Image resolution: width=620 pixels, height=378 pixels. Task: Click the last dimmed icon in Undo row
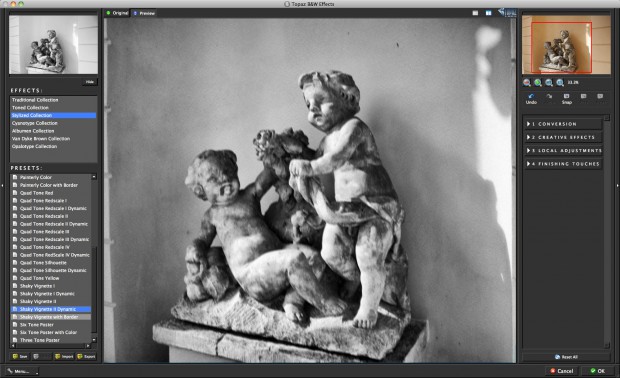600,96
